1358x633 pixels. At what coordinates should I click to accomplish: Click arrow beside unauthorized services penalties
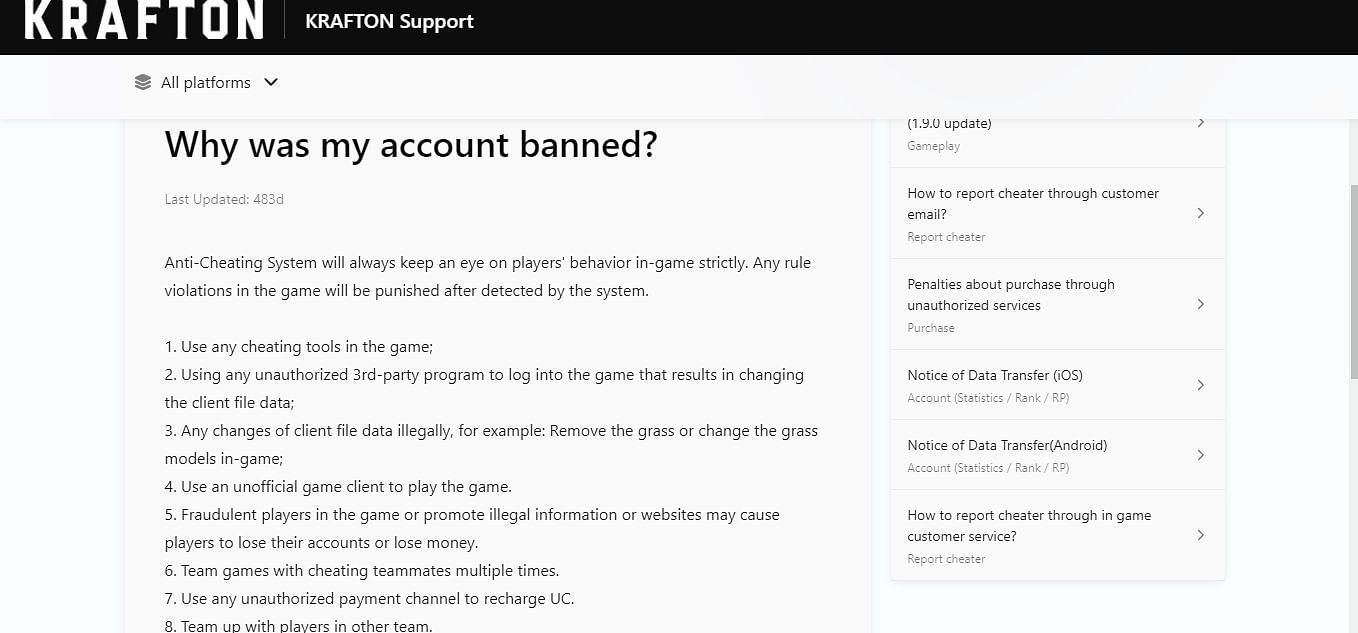tap(1201, 304)
